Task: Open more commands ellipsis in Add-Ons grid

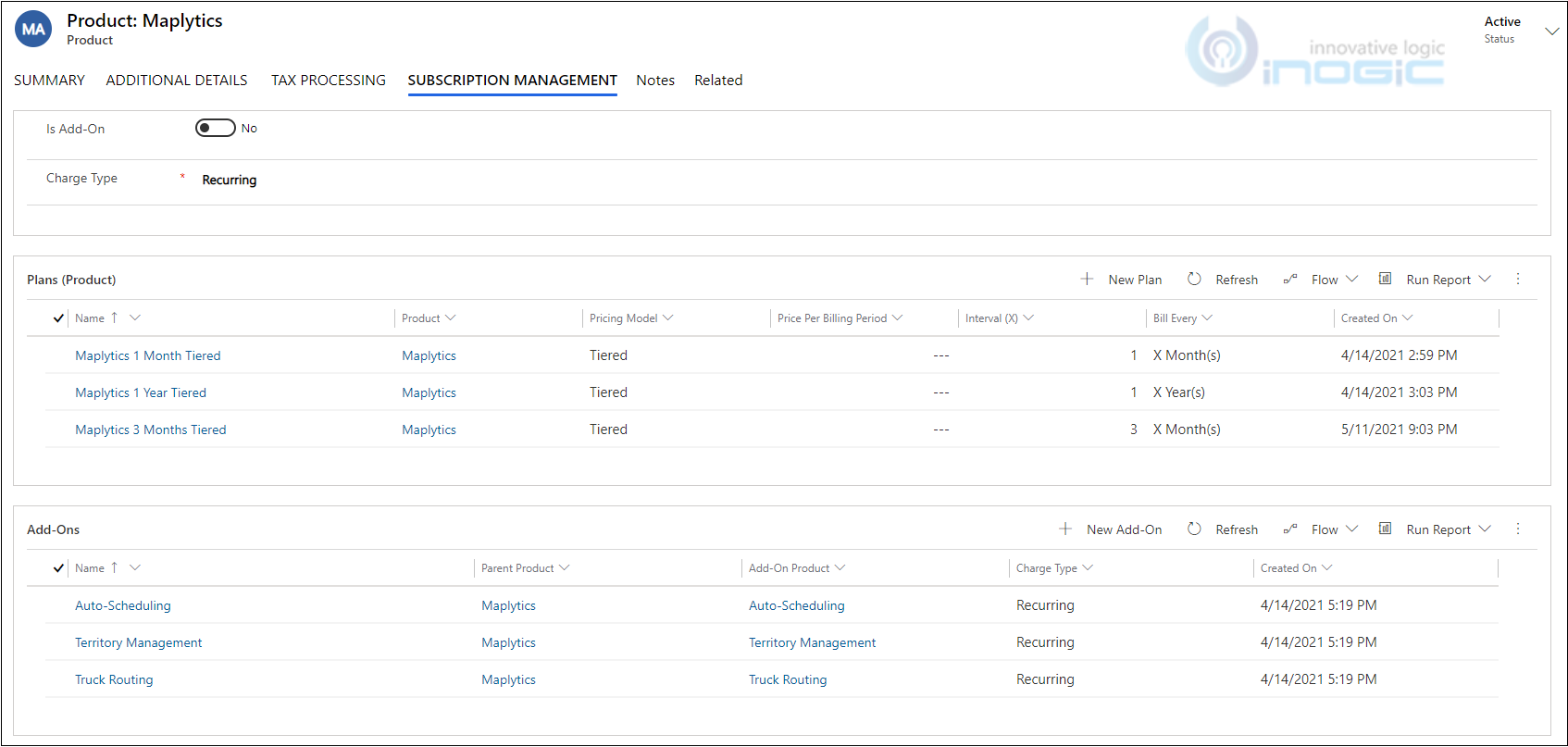Action: pyautogui.click(x=1518, y=529)
